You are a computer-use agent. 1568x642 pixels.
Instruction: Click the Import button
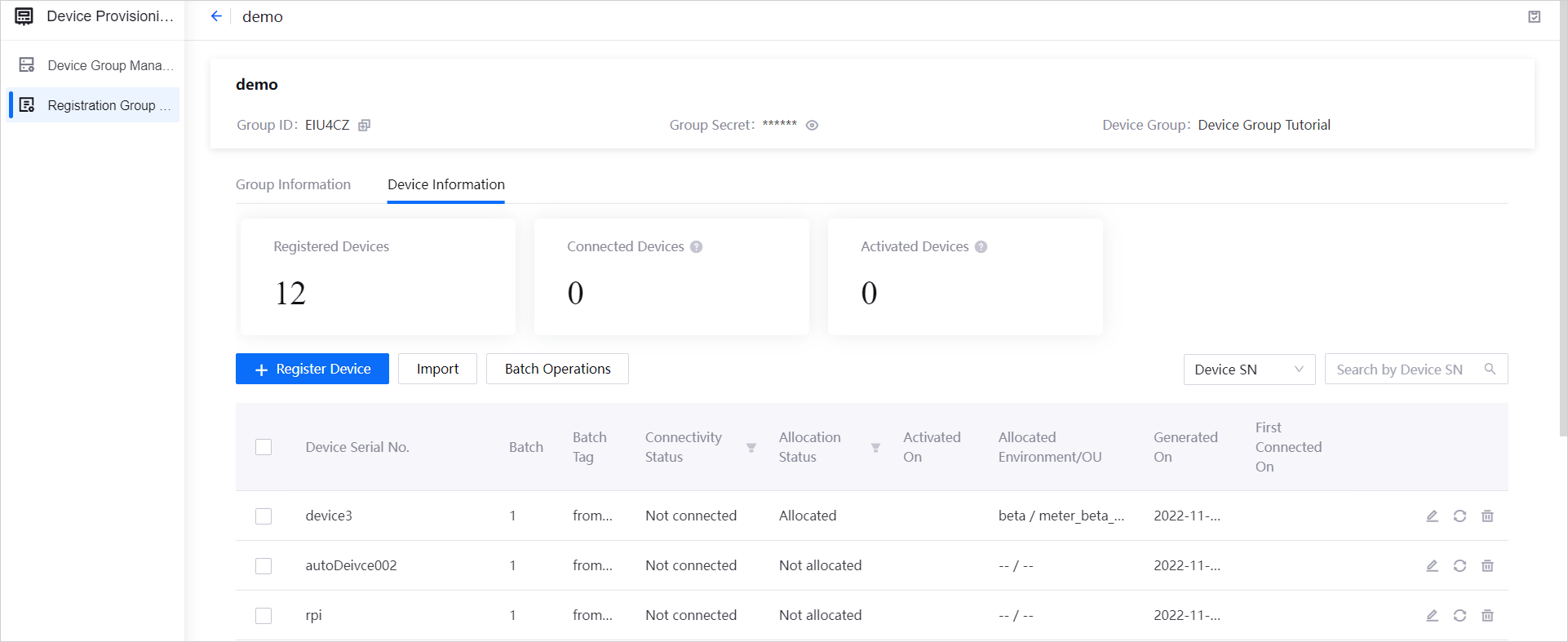pos(437,369)
